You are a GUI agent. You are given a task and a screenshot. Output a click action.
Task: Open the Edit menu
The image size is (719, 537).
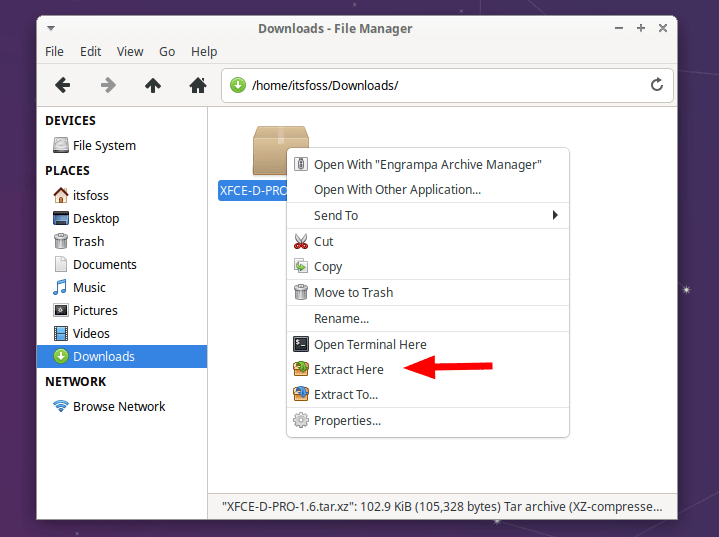91,51
